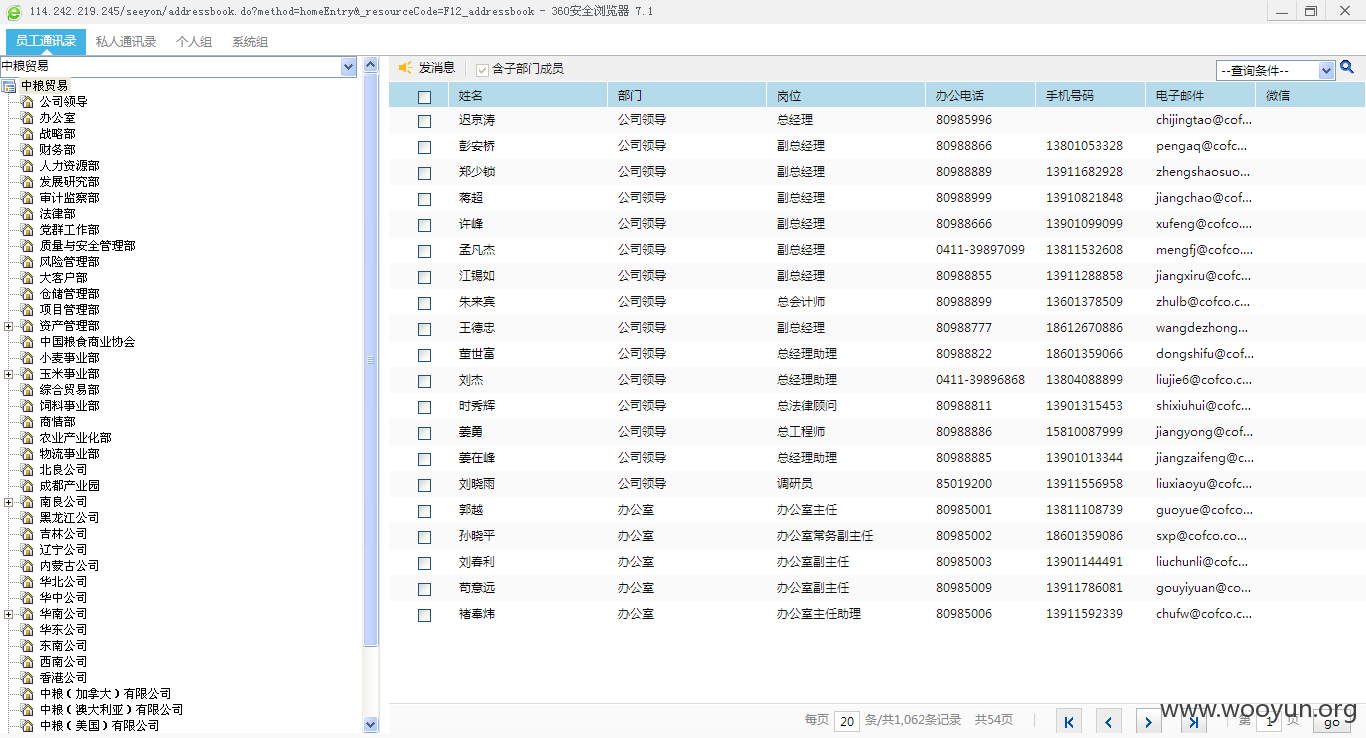Click the house icon beside 战略部
Screen dimensions: 1366x738
[x=27, y=134]
